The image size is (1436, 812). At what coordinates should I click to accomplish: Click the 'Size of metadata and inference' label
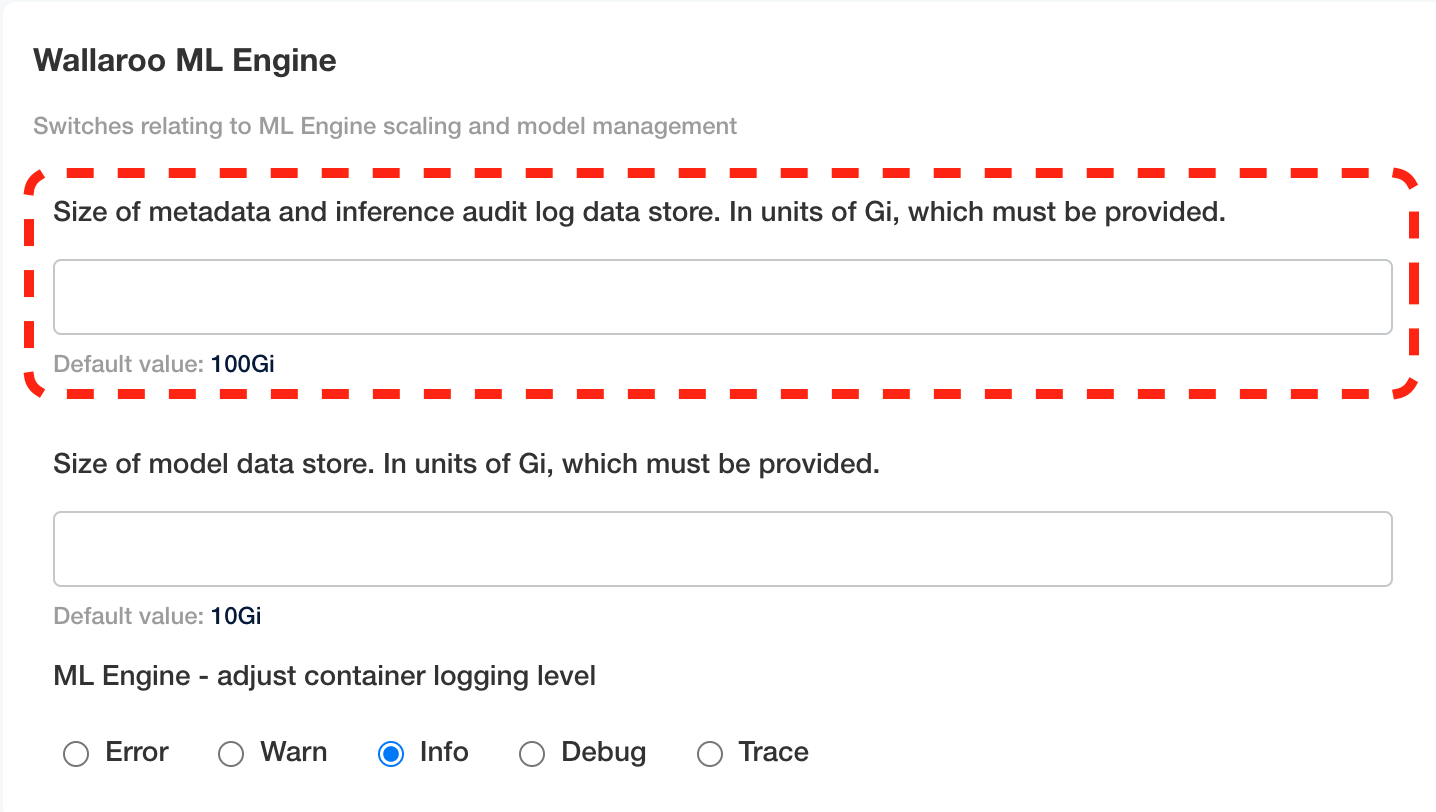(x=639, y=212)
